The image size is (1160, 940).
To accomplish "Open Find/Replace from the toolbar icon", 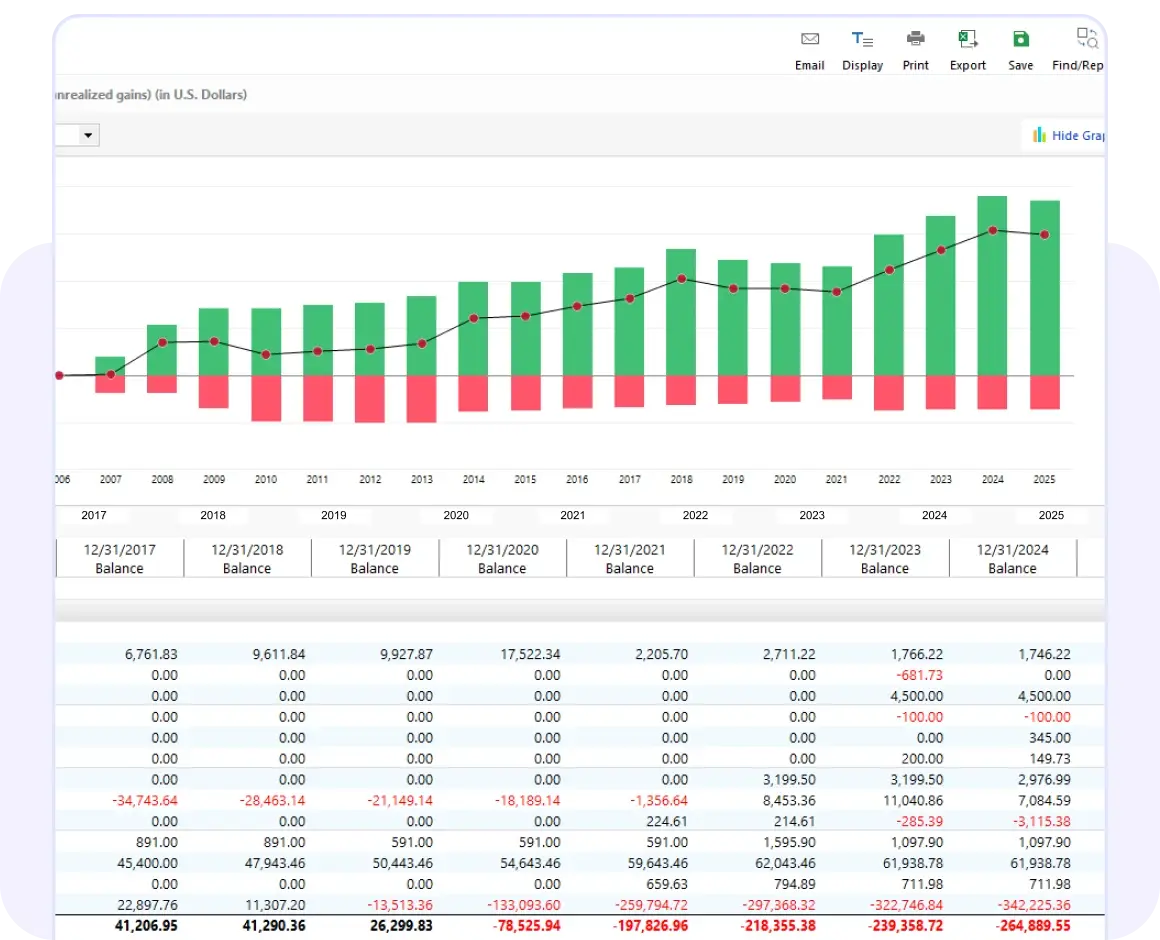I will tap(1086, 39).
